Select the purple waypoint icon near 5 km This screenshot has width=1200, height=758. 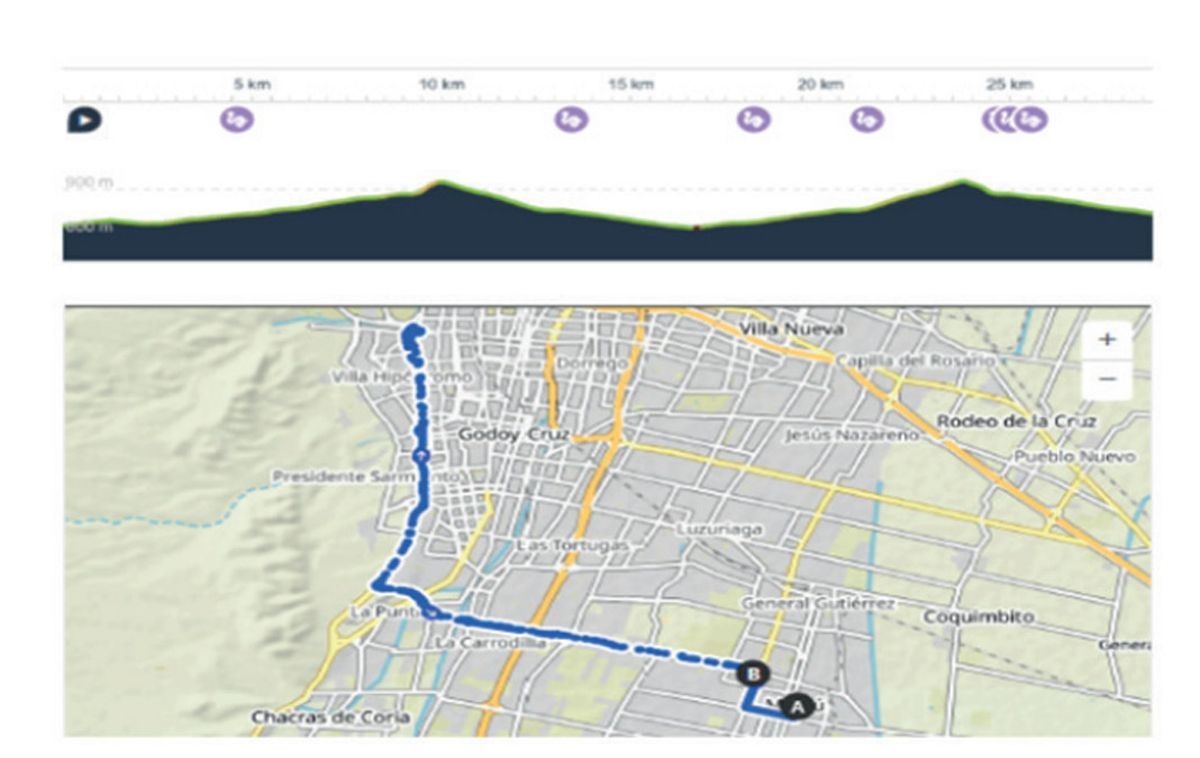click(x=237, y=120)
